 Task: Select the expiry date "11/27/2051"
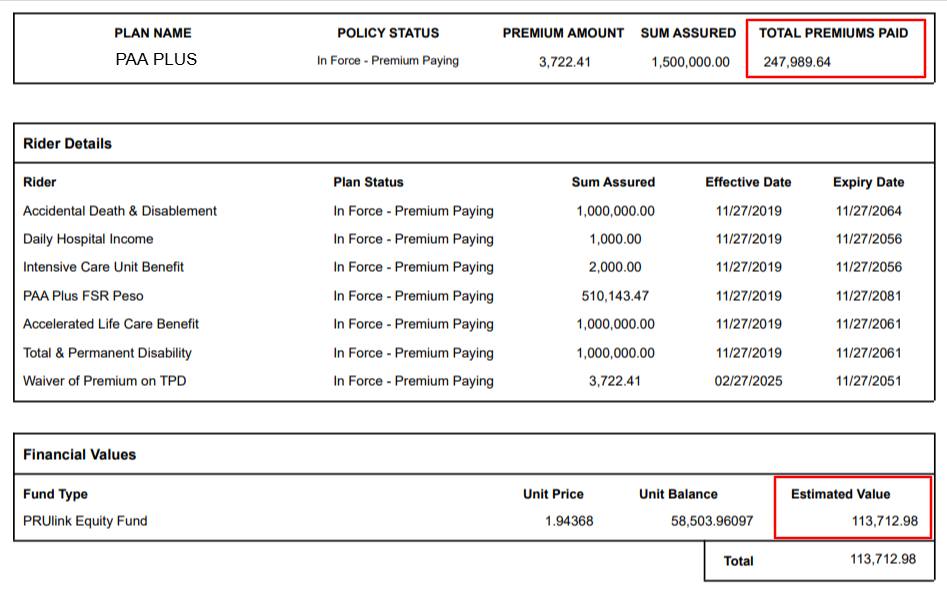(868, 381)
